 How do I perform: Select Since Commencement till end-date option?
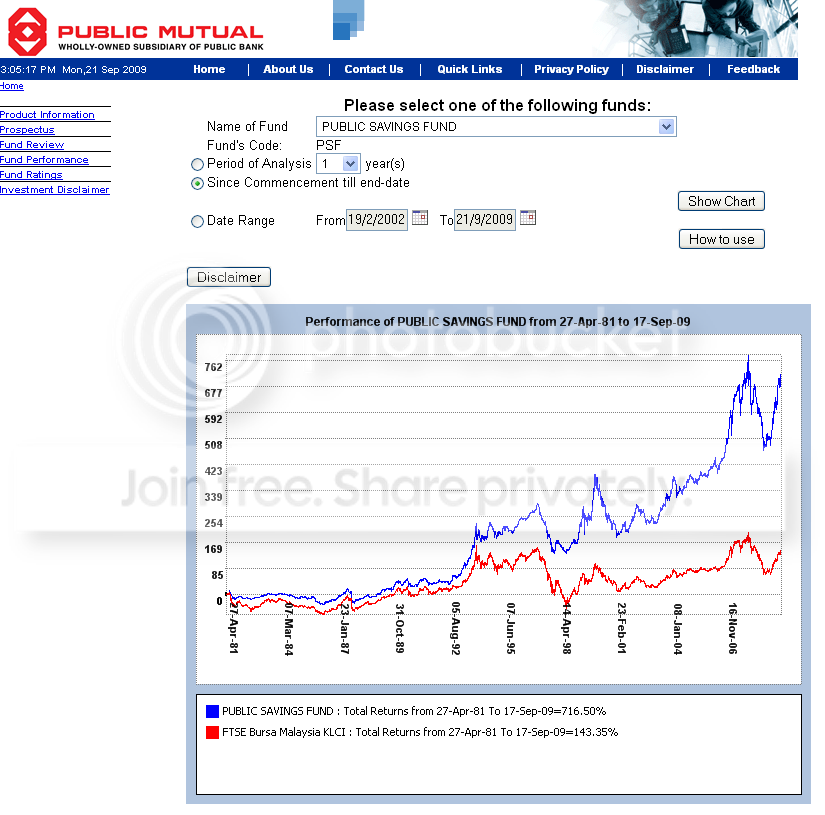tap(197, 184)
